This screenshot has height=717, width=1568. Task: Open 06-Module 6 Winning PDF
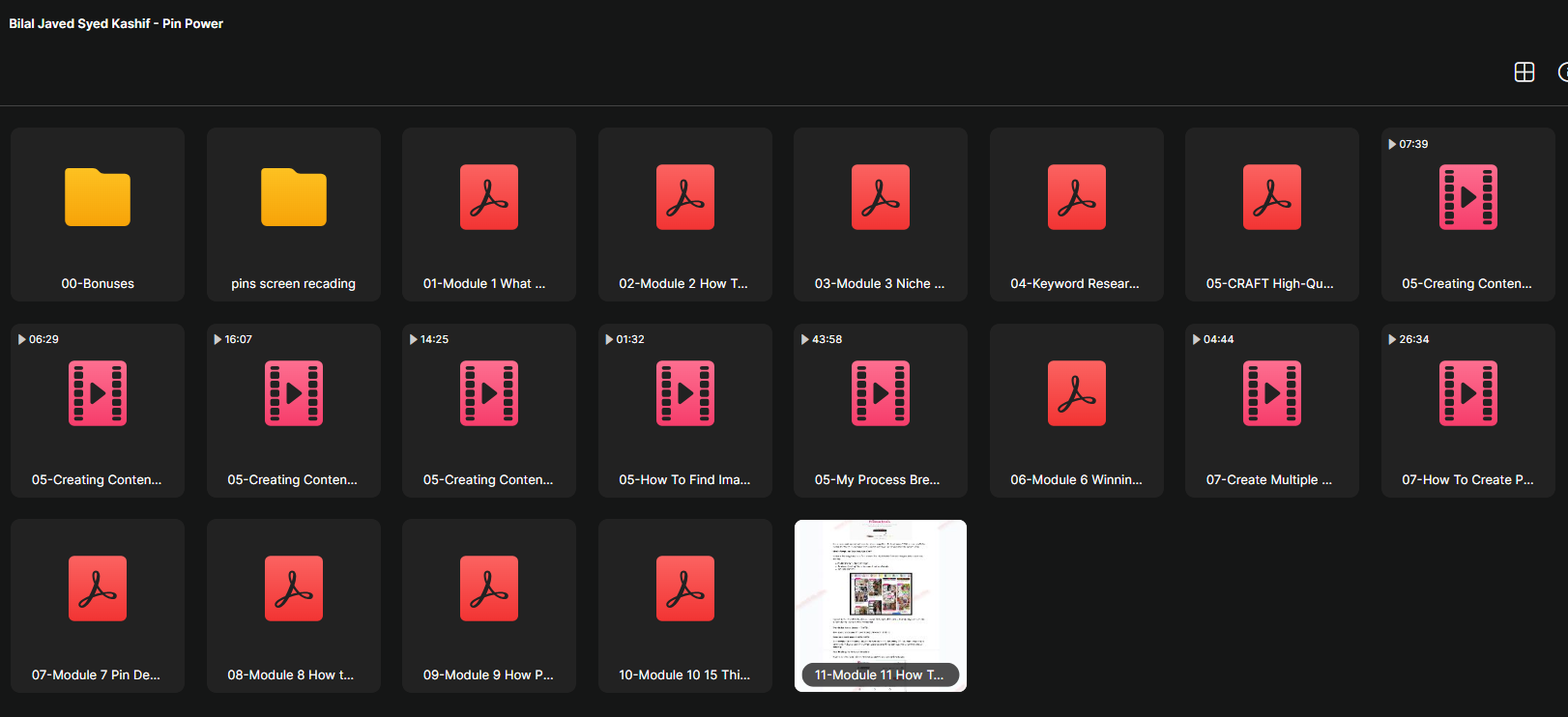coord(1077,411)
